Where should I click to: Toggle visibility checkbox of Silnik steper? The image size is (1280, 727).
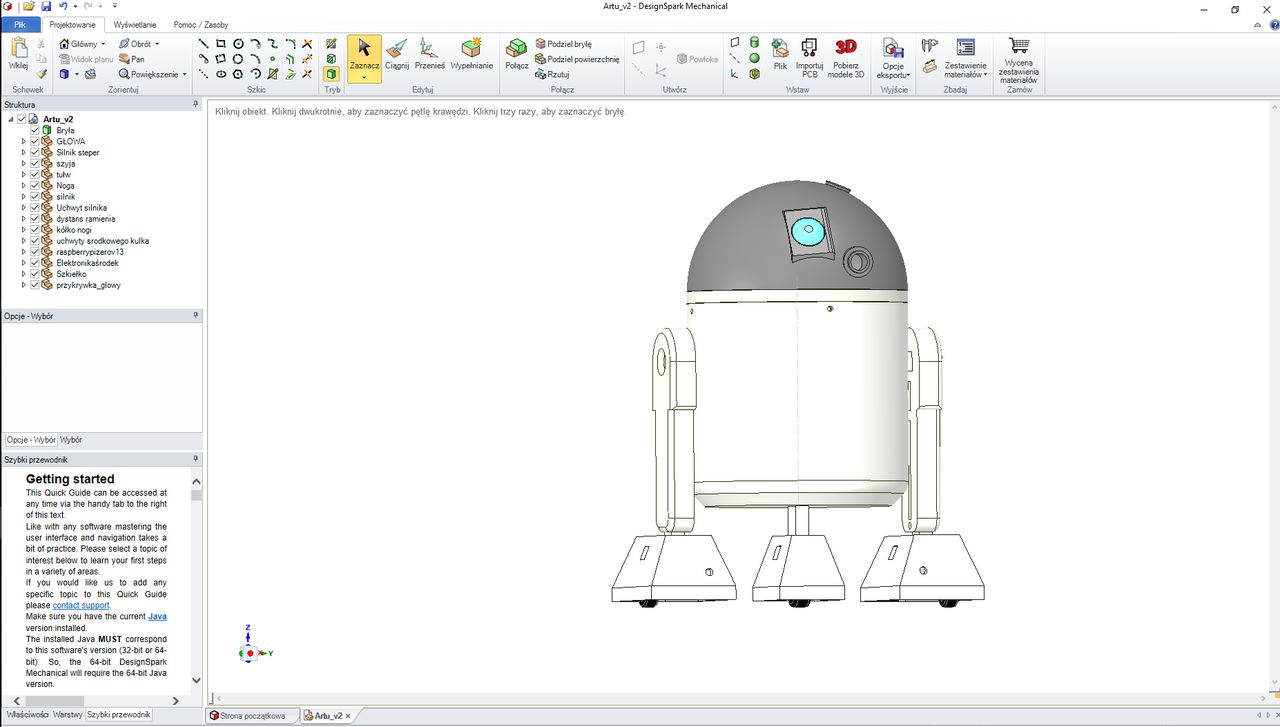tap(35, 152)
